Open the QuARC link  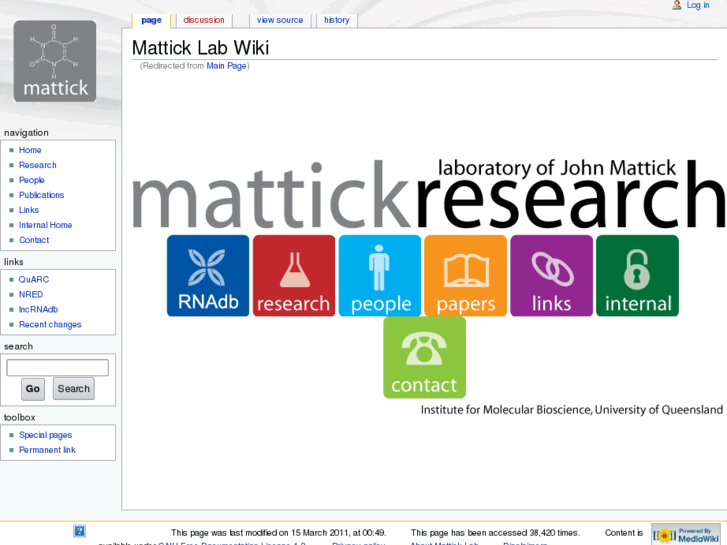coord(33,280)
